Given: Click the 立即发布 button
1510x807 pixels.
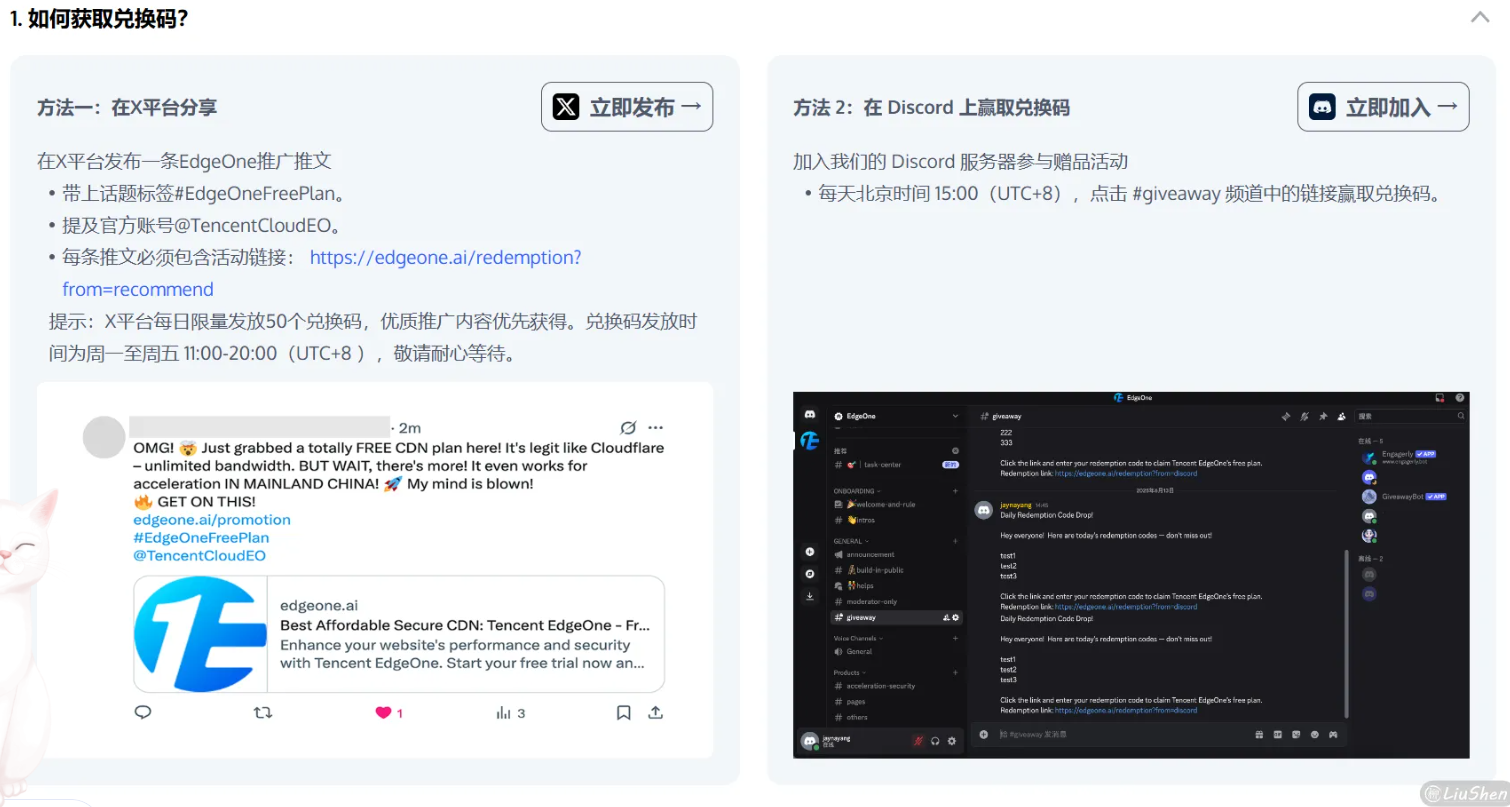Looking at the screenshot, I should point(627,107).
